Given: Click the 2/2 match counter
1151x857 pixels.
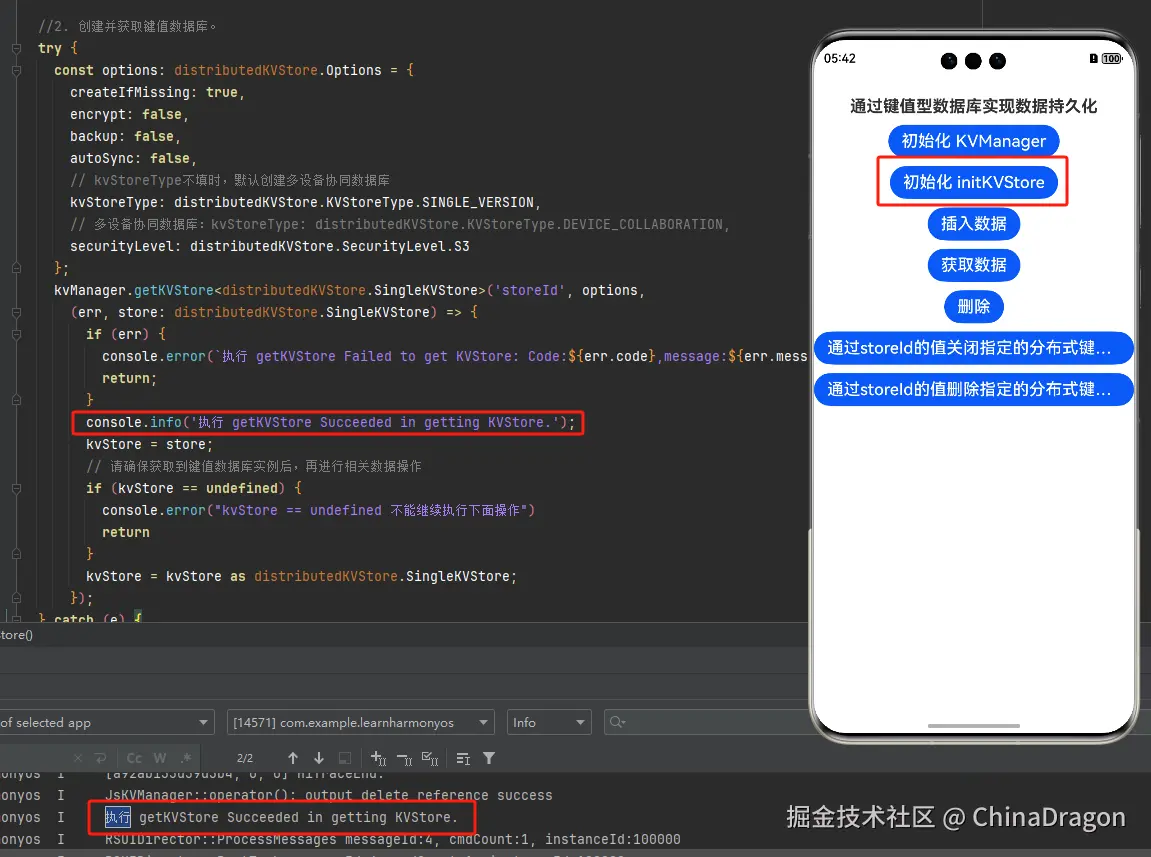Looking at the screenshot, I should pos(245,758).
